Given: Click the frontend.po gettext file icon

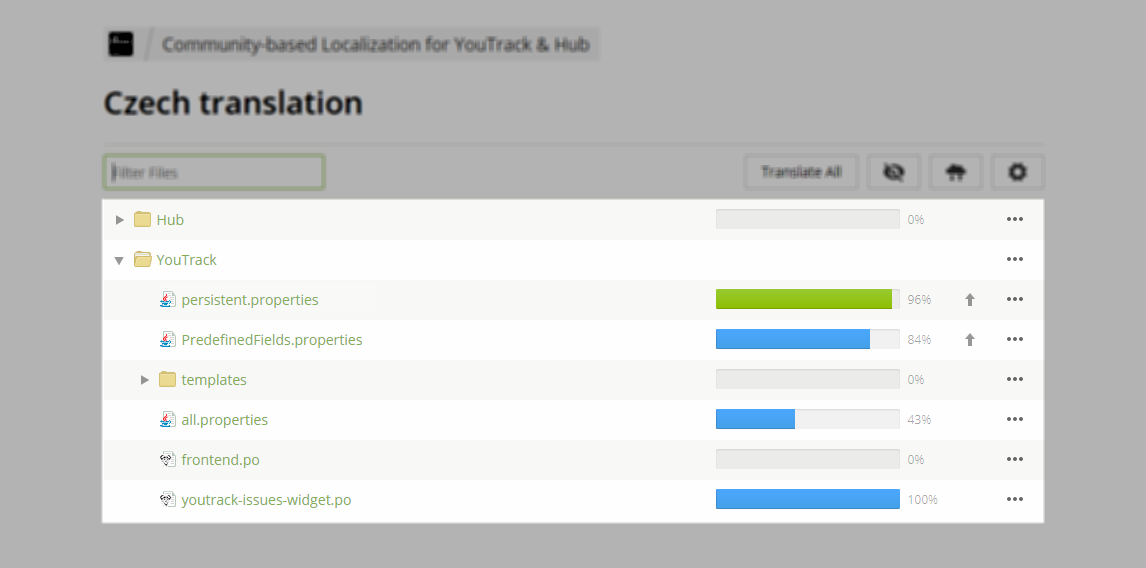Looking at the screenshot, I should (167, 459).
